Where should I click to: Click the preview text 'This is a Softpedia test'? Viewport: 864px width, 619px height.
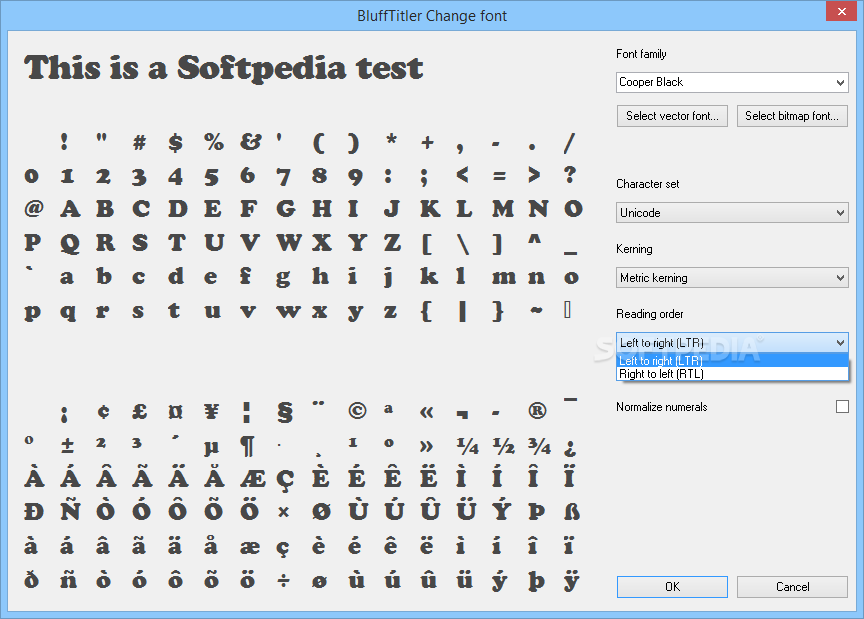click(x=224, y=69)
